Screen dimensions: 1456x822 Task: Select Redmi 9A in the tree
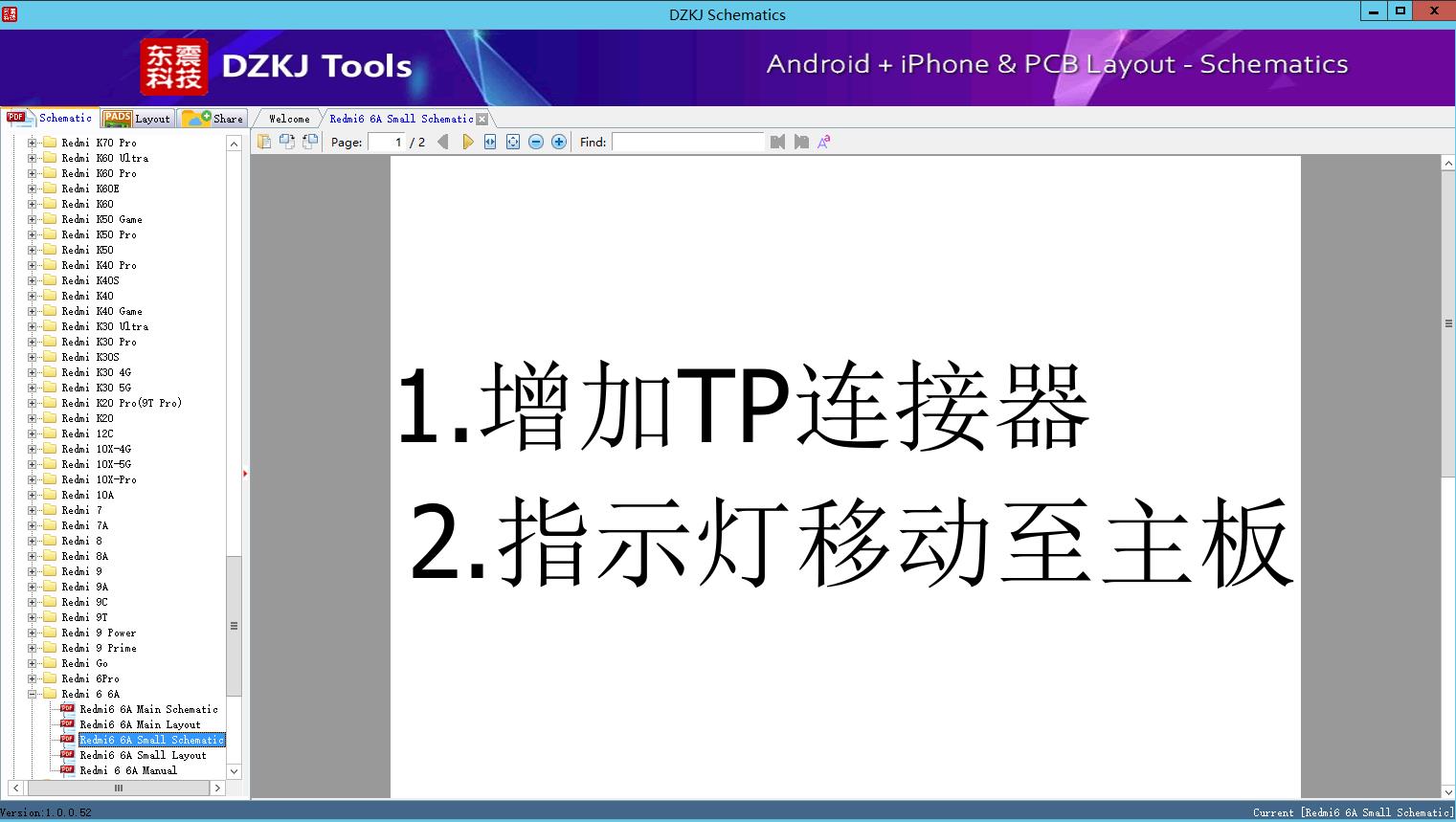click(x=85, y=587)
